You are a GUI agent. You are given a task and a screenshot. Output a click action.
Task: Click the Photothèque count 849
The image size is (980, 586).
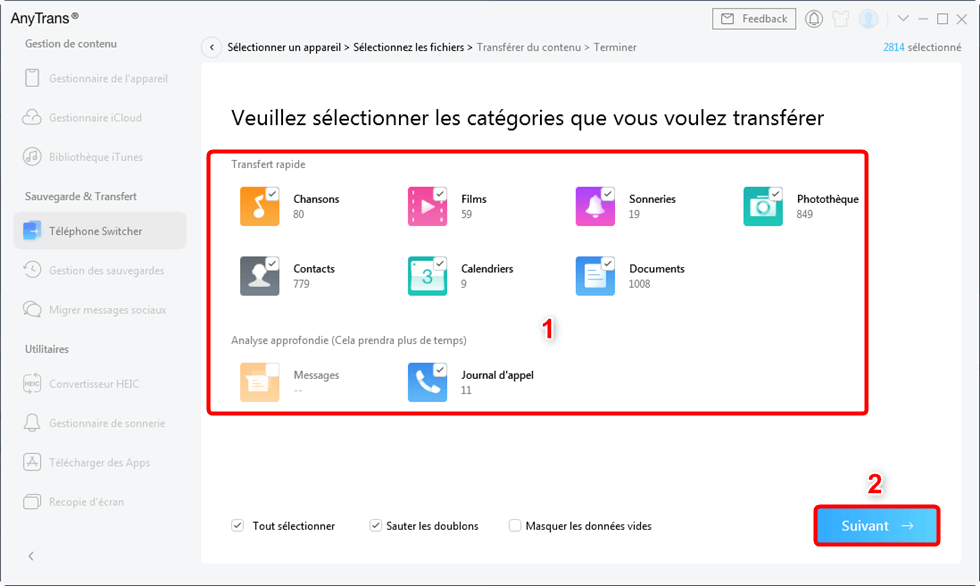804,214
